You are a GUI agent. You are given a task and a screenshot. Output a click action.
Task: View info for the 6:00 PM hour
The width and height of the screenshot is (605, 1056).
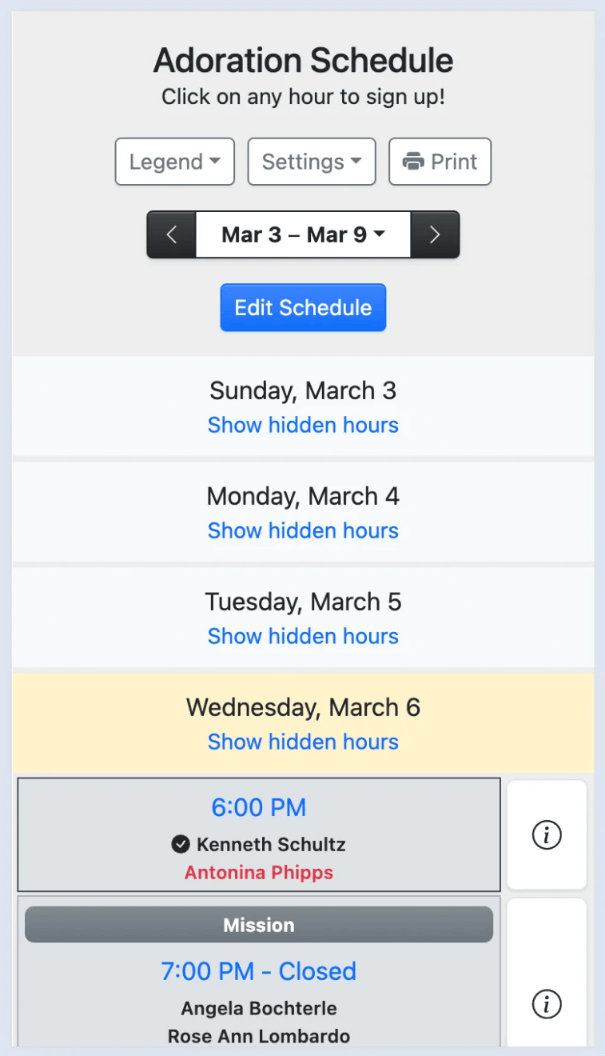pos(546,835)
